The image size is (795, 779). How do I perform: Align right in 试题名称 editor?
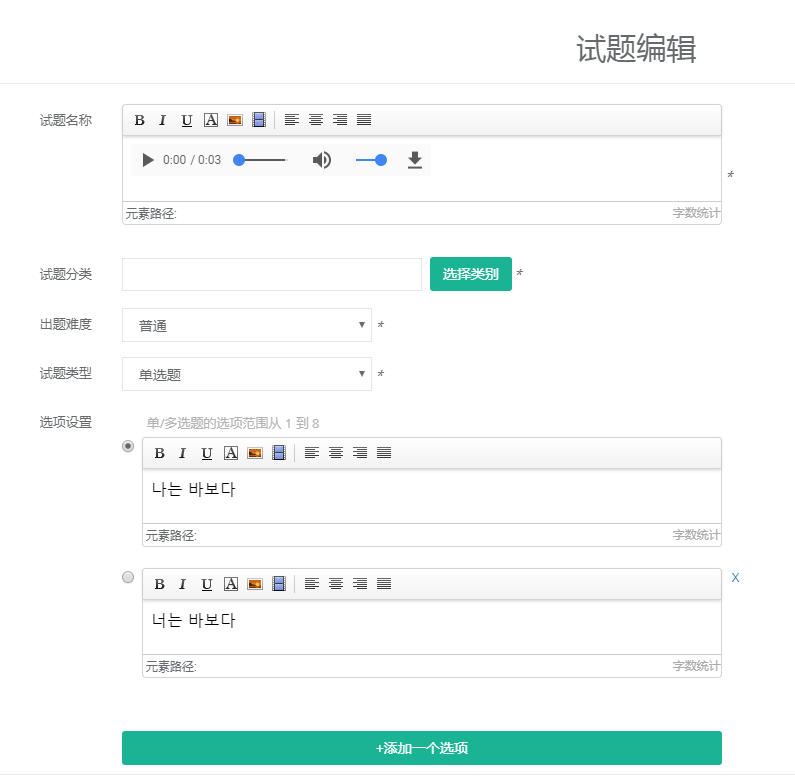[x=340, y=120]
